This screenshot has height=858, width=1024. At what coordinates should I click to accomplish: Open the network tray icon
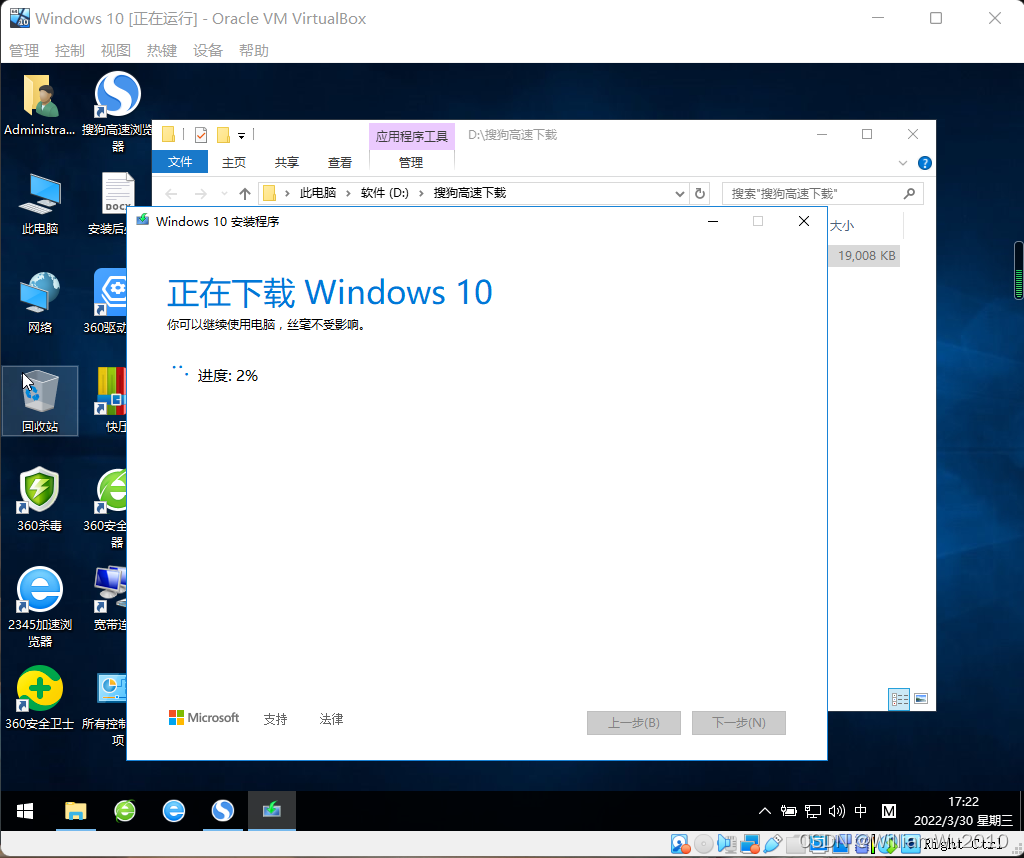(x=813, y=811)
